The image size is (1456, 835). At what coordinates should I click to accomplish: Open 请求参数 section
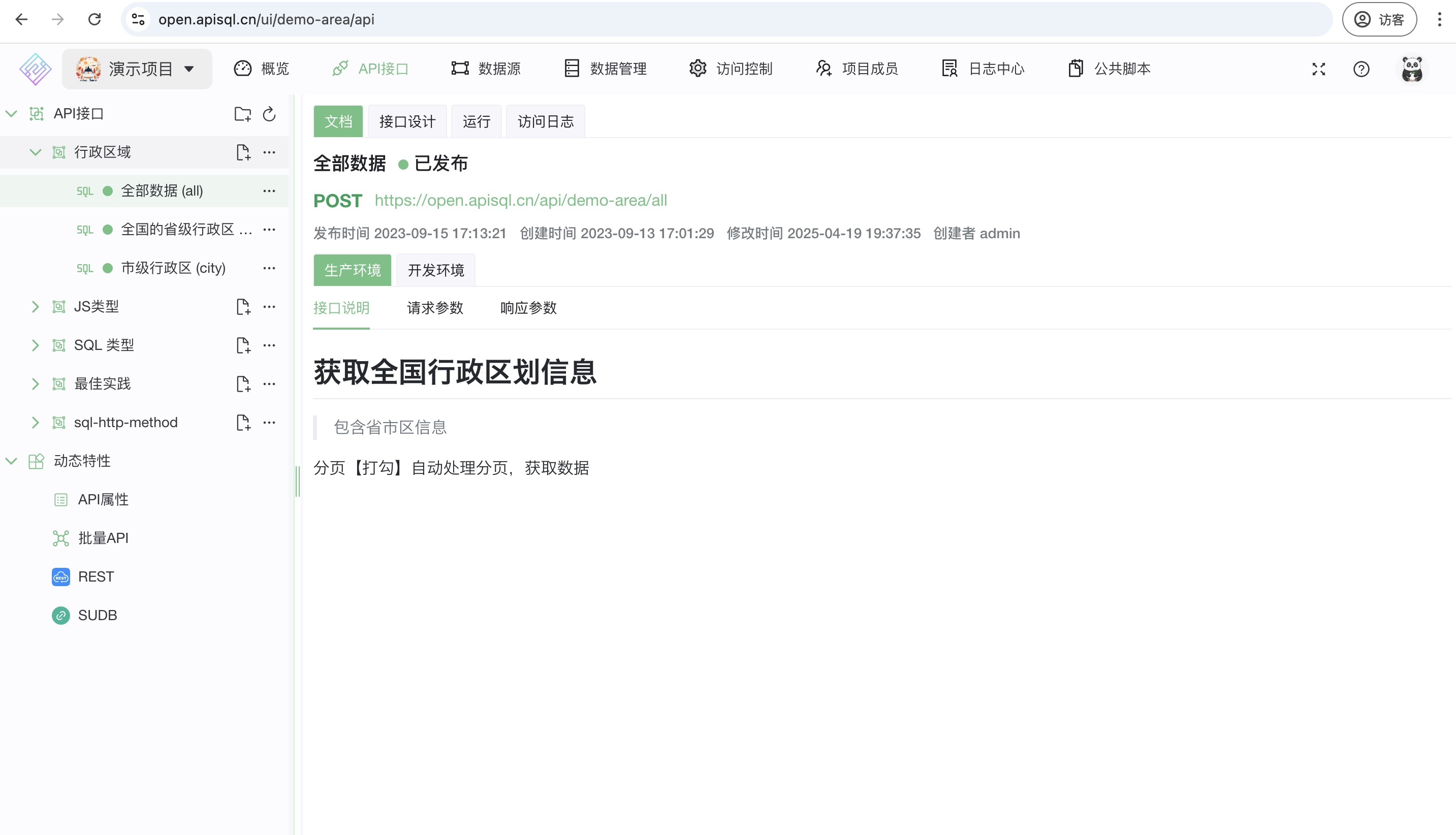tap(434, 308)
